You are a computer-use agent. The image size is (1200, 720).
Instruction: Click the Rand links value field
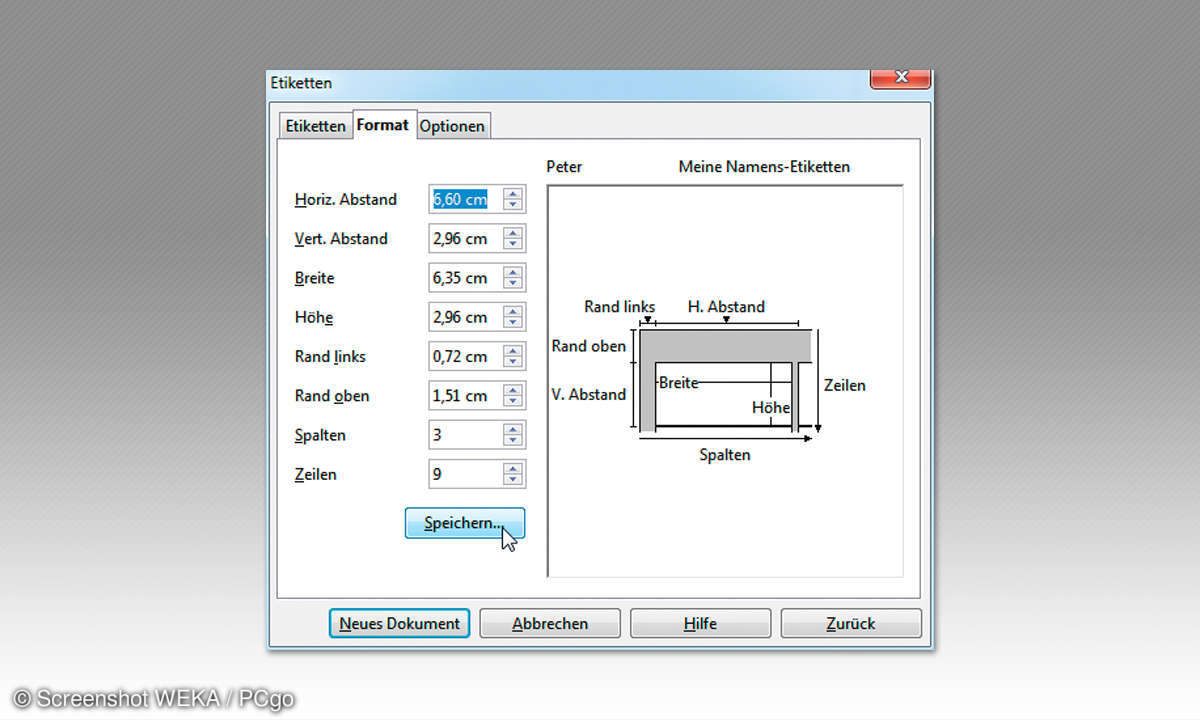coord(464,356)
